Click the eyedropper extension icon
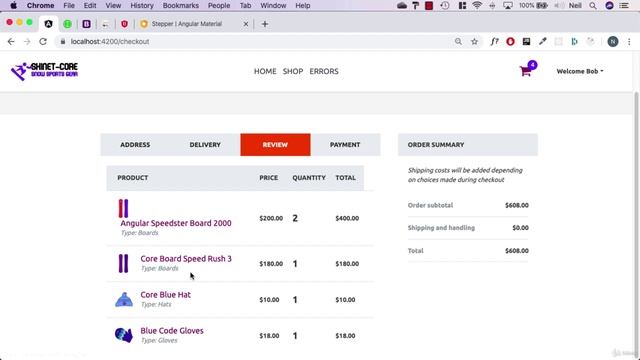The image size is (640, 360). point(542,42)
